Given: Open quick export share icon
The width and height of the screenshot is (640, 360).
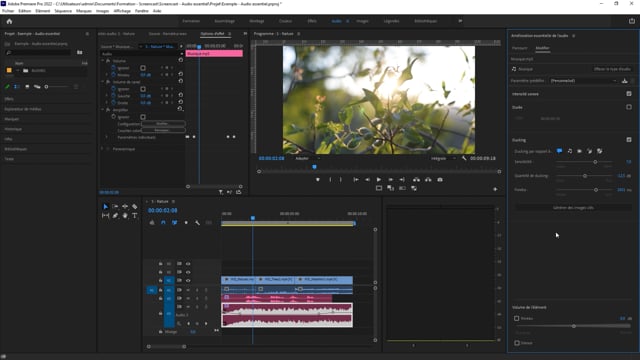Looking at the screenshot, I should pos(632,21).
